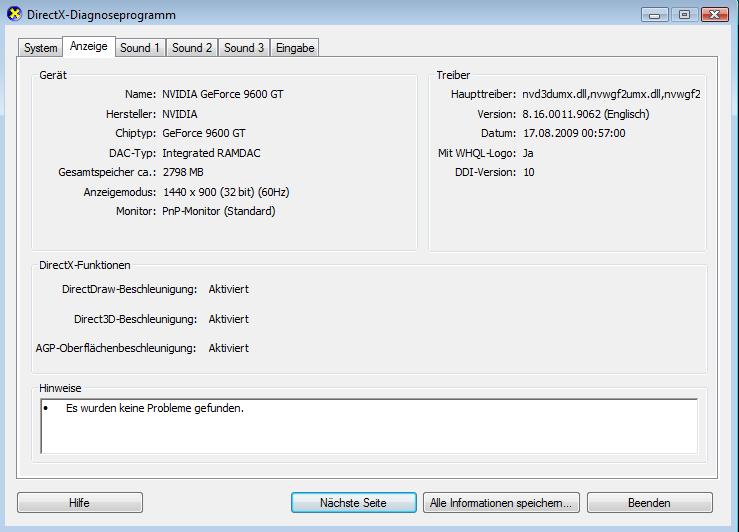Click the text 'Es wurden keine Probleme gefunden.'
Viewport: 739px width, 532px height.
[155, 408]
